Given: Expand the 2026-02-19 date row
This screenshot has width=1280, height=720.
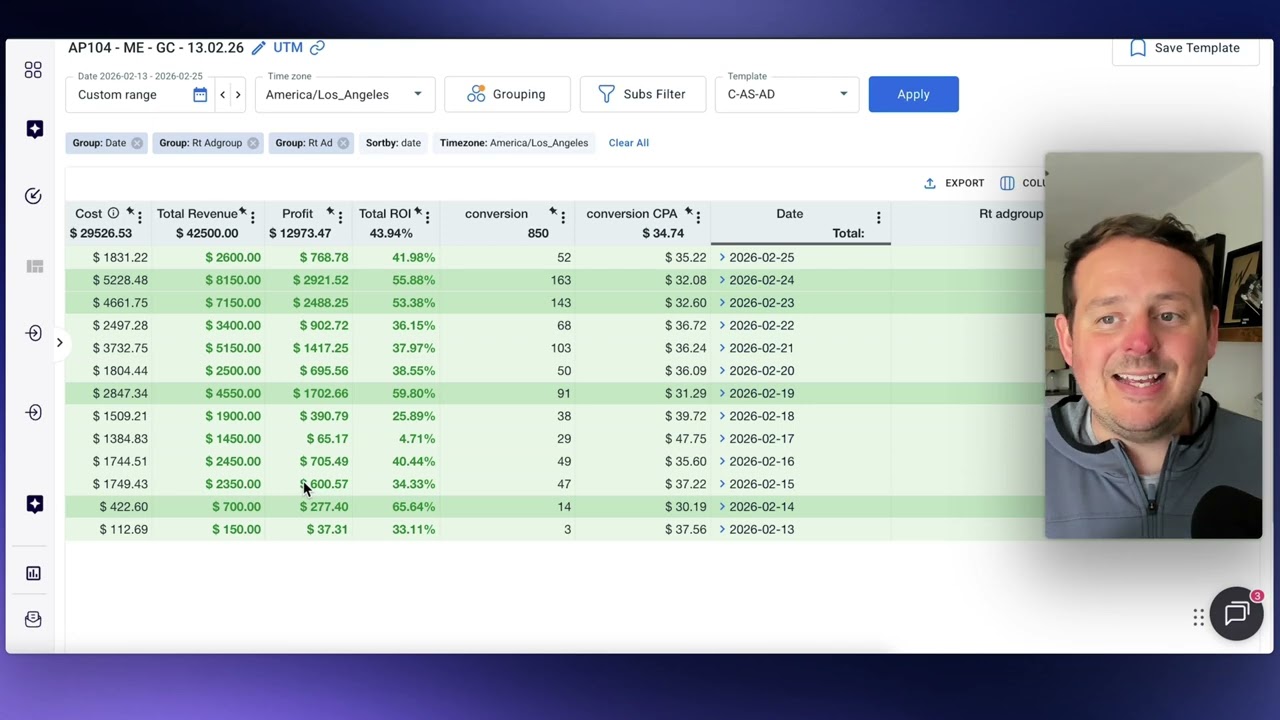Looking at the screenshot, I should pyautogui.click(x=722, y=393).
